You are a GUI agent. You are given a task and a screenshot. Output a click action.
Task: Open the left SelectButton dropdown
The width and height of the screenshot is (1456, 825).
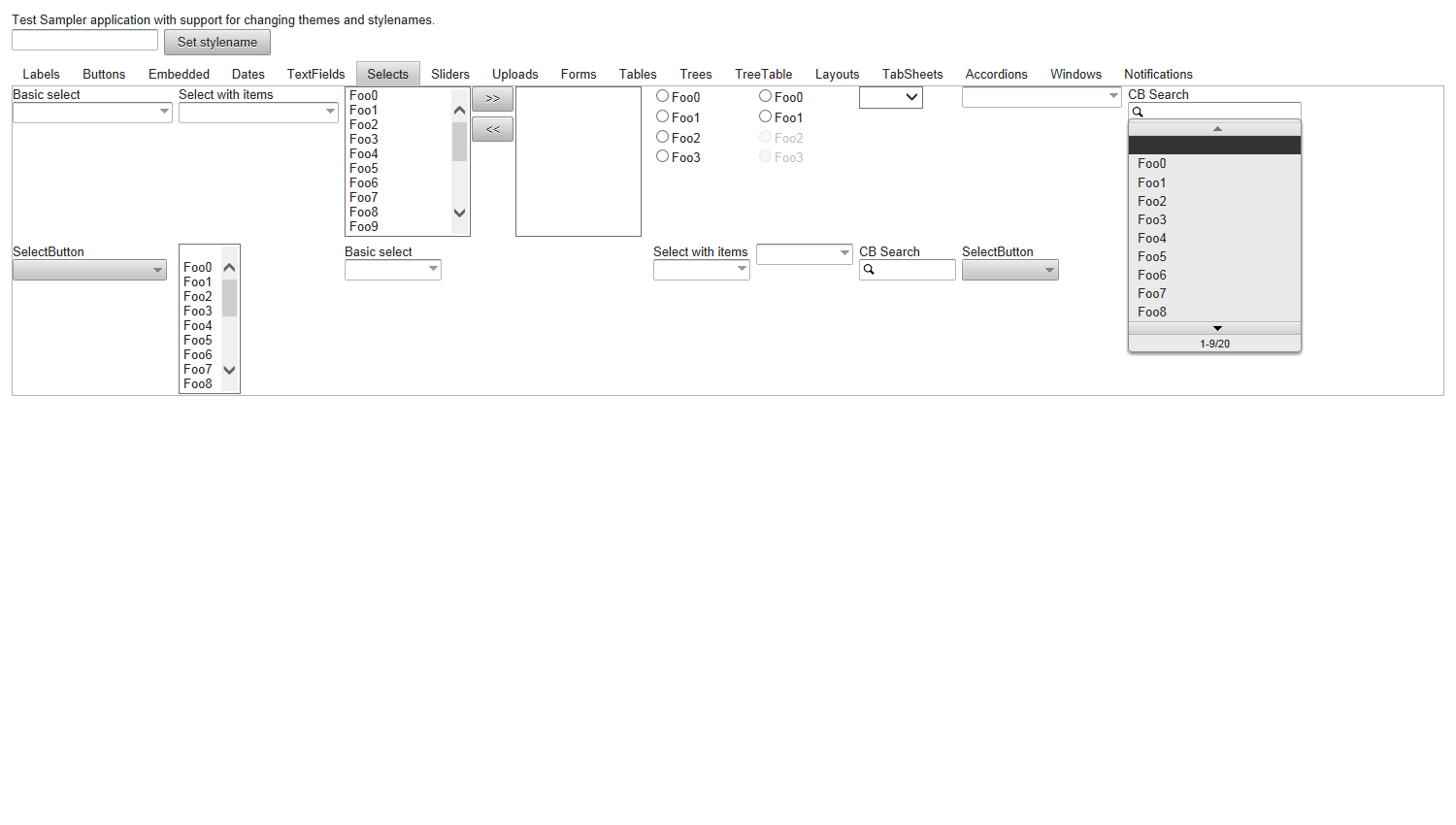click(x=89, y=270)
